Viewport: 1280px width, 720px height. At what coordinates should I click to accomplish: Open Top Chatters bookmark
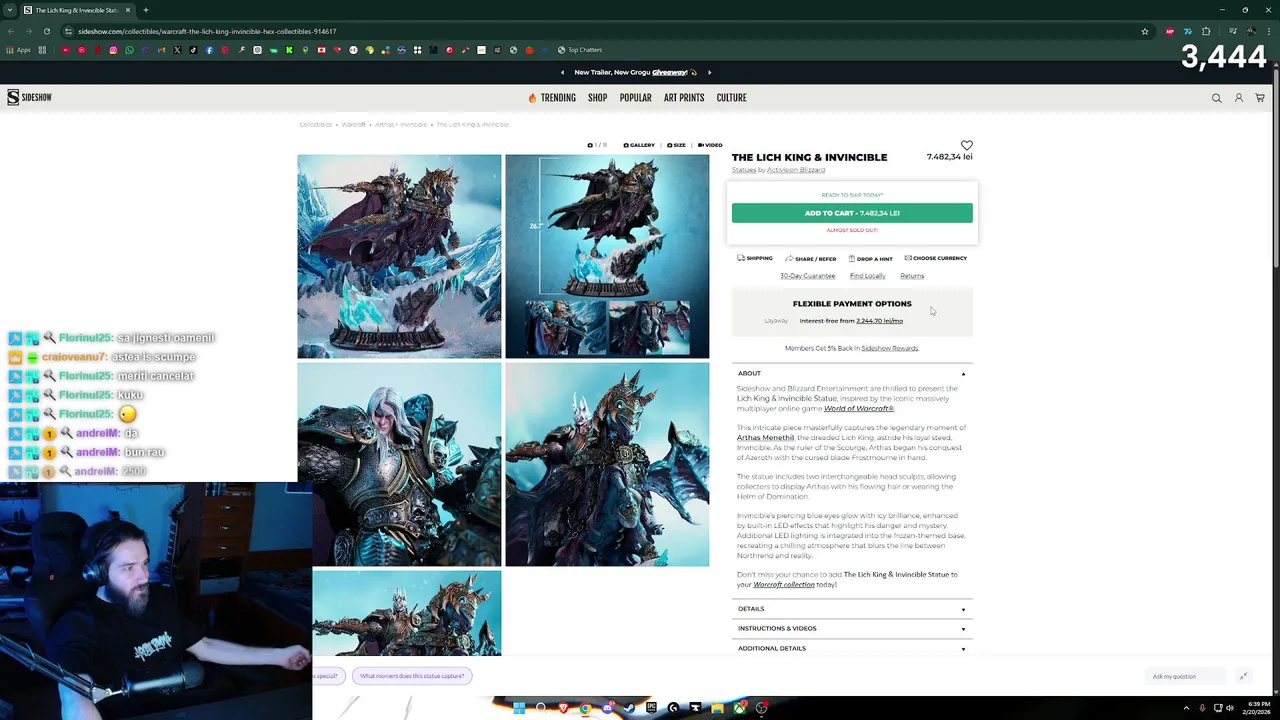(580, 50)
